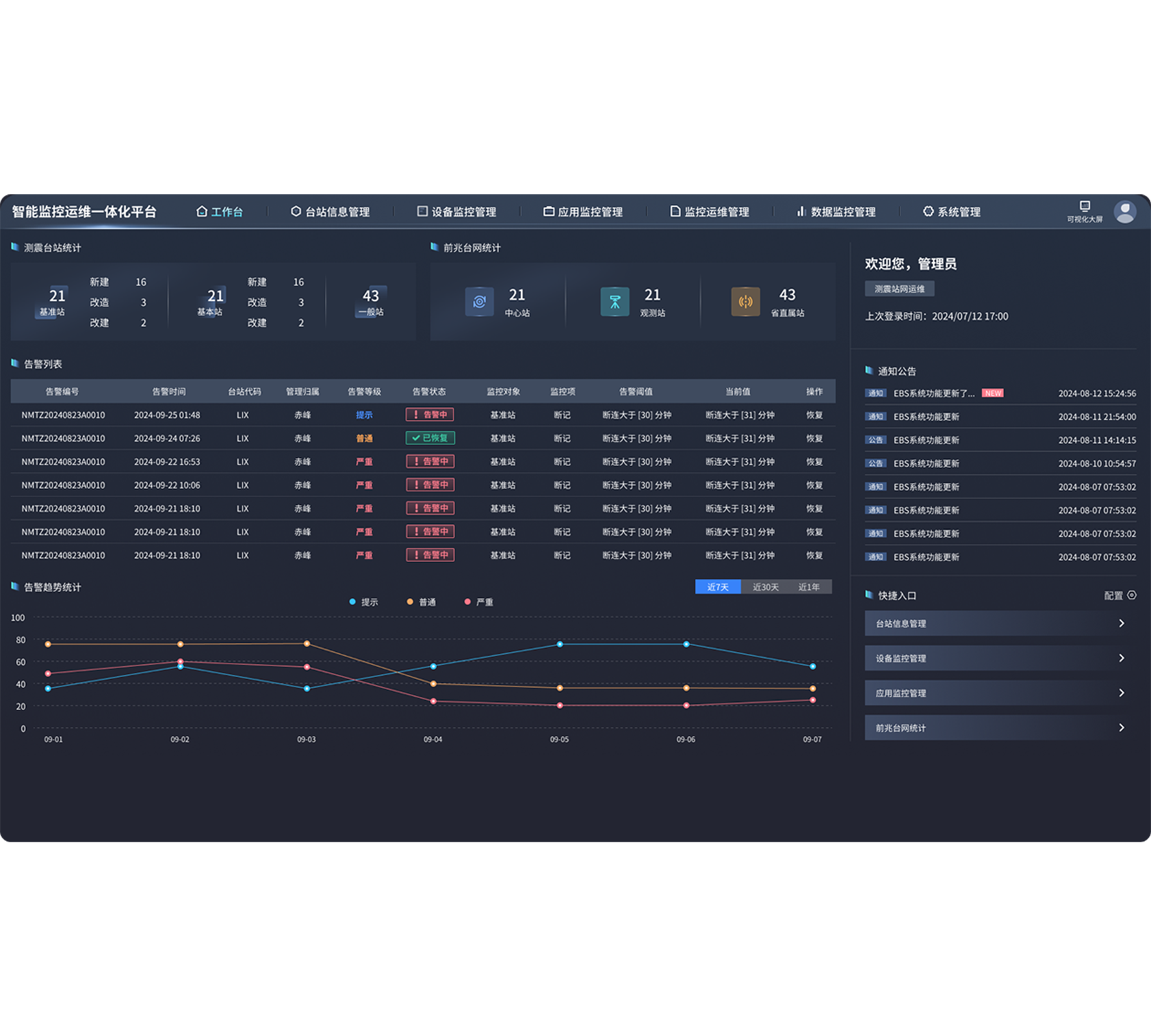1151x1036 pixels.
Task: Click the 一般站 count of 43
Action: pyautogui.click(x=370, y=296)
